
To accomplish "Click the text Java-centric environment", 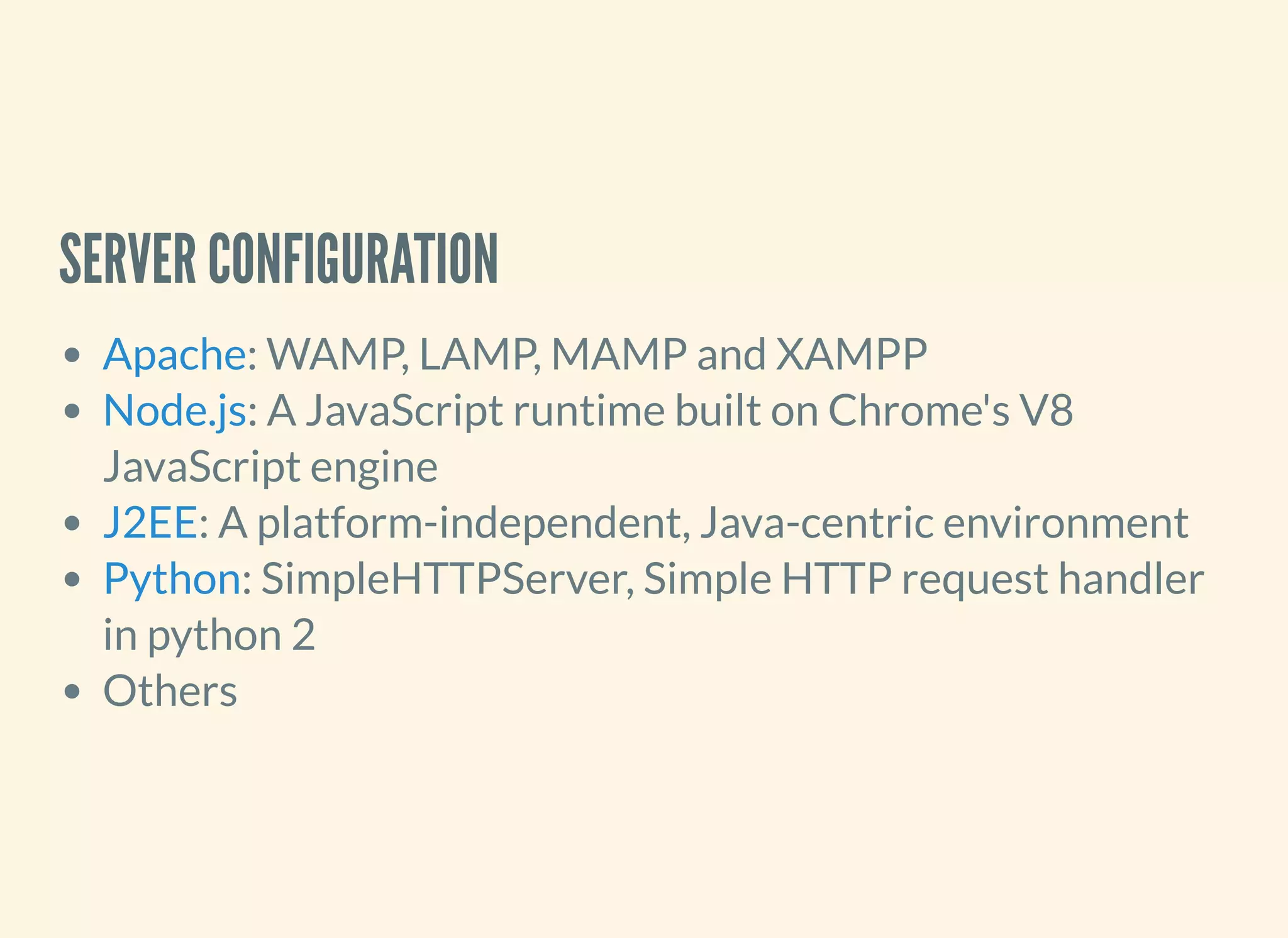I will click(944, 523).
